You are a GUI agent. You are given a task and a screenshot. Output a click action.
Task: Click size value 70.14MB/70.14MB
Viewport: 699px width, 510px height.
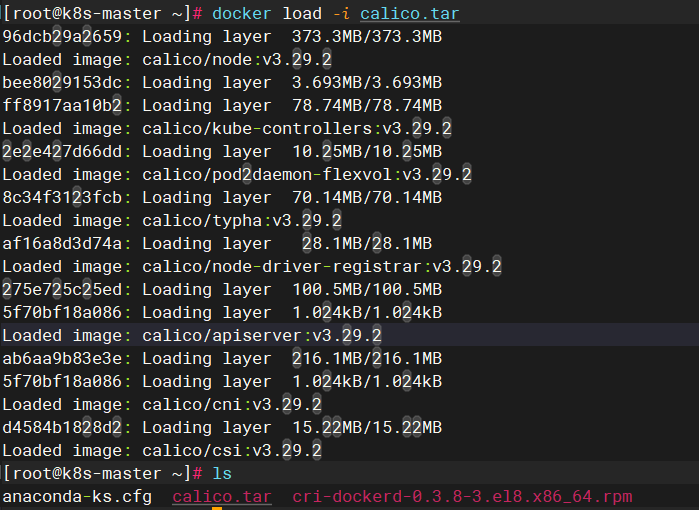[x=367, y=197]
